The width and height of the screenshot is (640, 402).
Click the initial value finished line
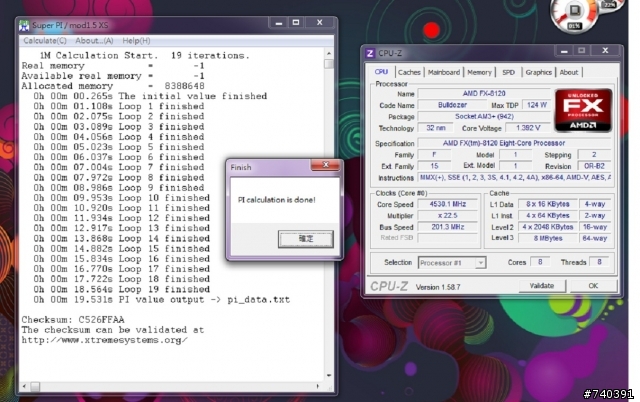(x=150, y=96)
